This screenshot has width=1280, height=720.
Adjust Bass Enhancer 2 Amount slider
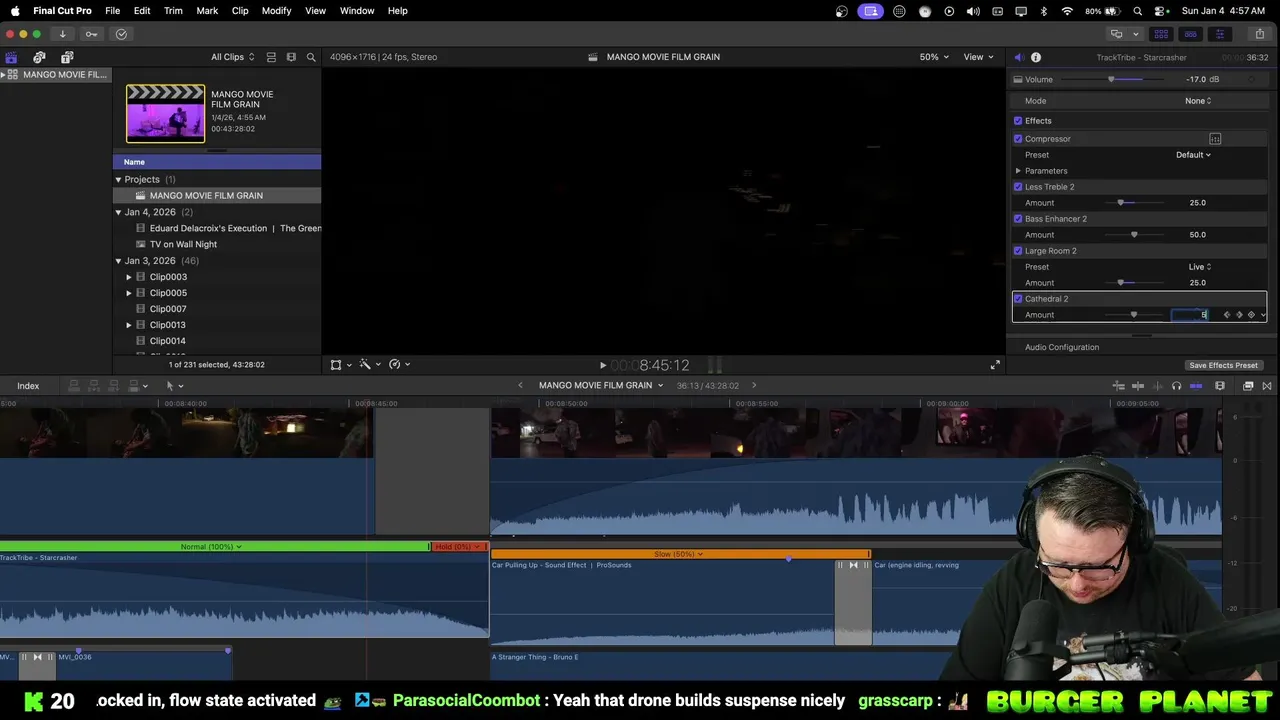[x=1134, y=235]
